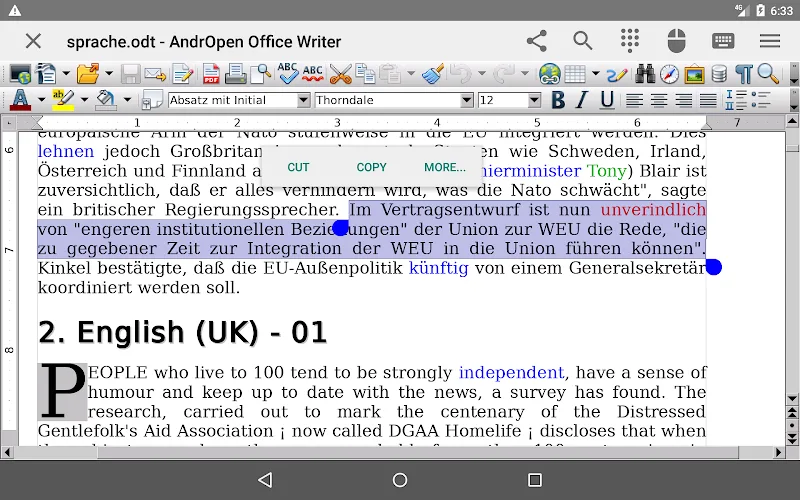800x500 pixels.
Task: Open the hamburger main menu
Action: [770, 41]
